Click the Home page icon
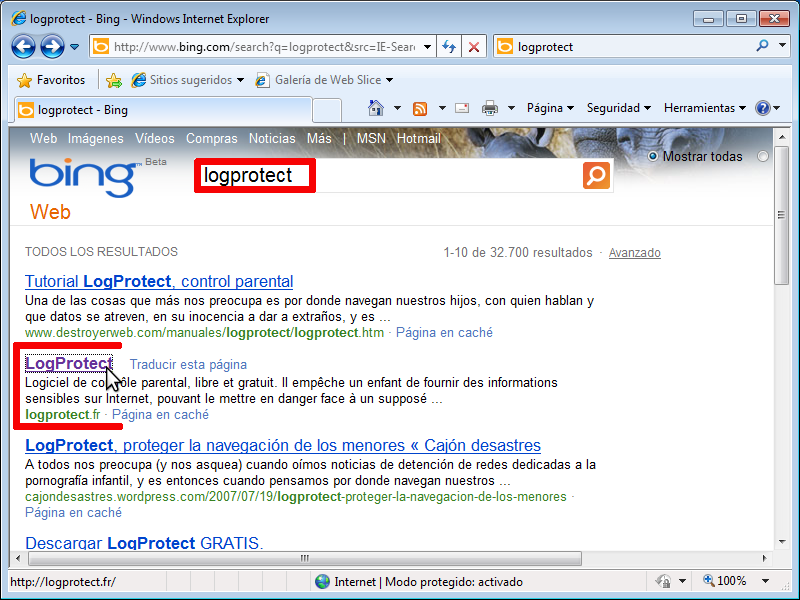Screen dimensions: 800x600 point(376,108)
